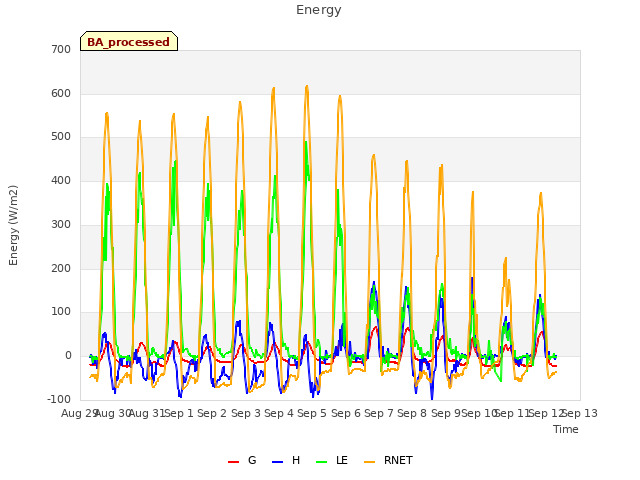
Task: Click the Sep 8 x-axis date label
Action: [x=412, y=413]
